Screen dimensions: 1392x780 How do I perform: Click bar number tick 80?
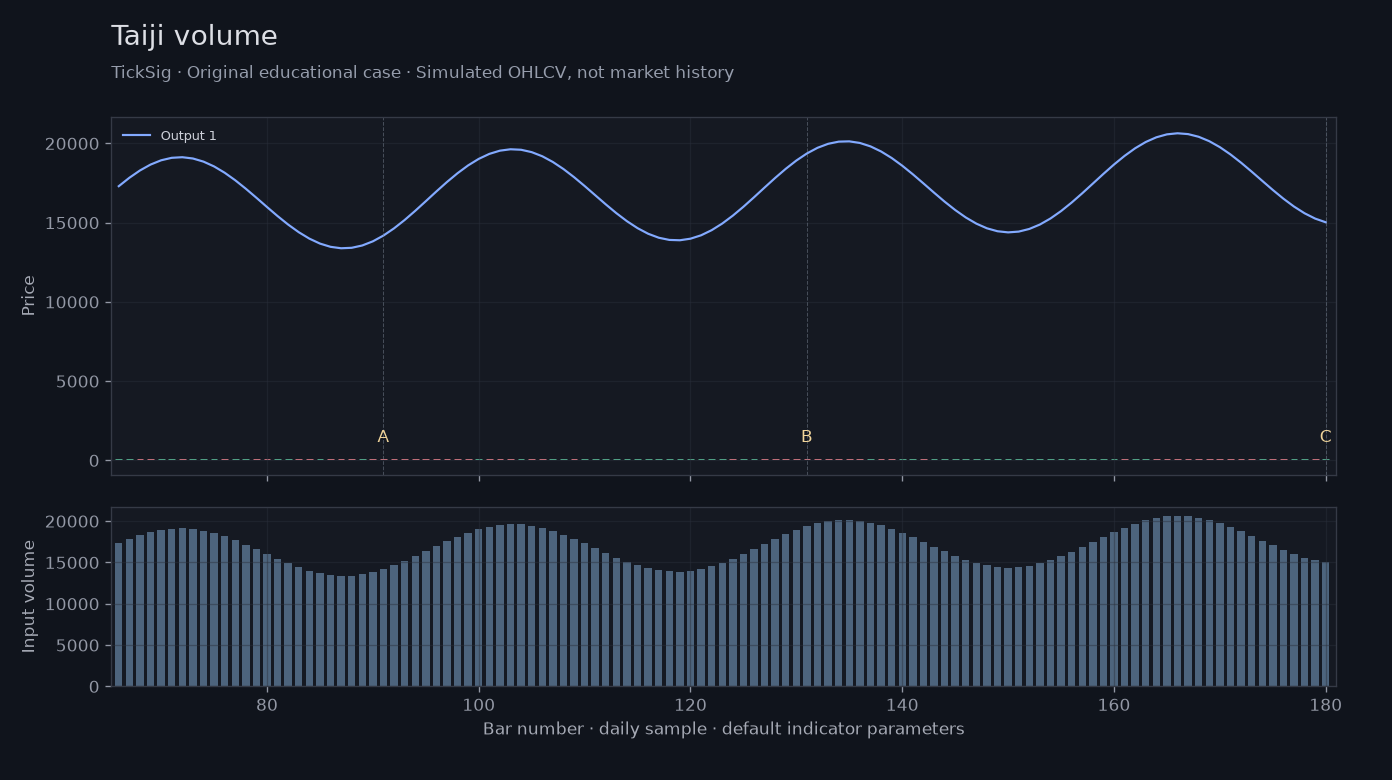click(x=267, y=704)
